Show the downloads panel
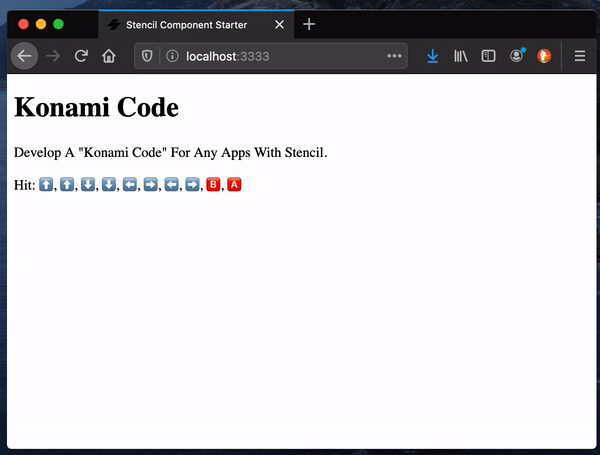600x455 pixels. coord(433,56)
